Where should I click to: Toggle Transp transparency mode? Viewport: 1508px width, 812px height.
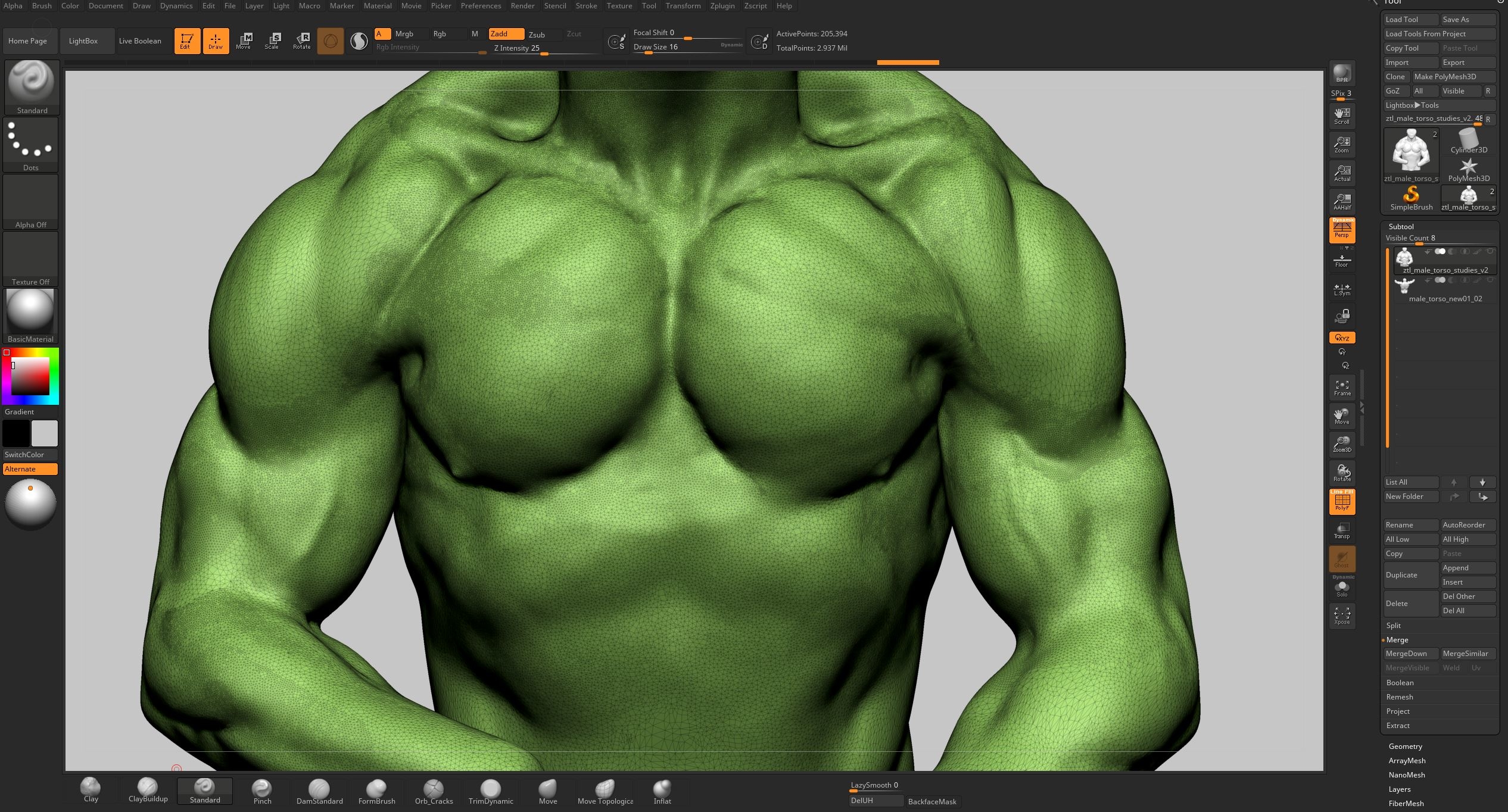point(1342,530)
